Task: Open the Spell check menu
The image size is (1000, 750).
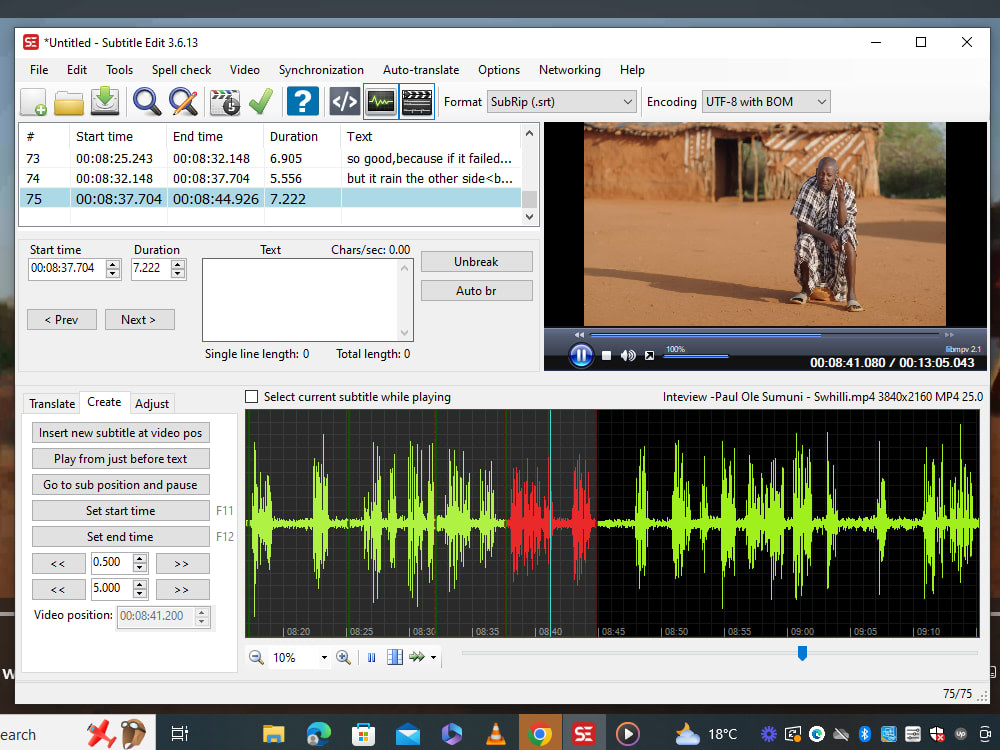Action: [x=181, y=70]
